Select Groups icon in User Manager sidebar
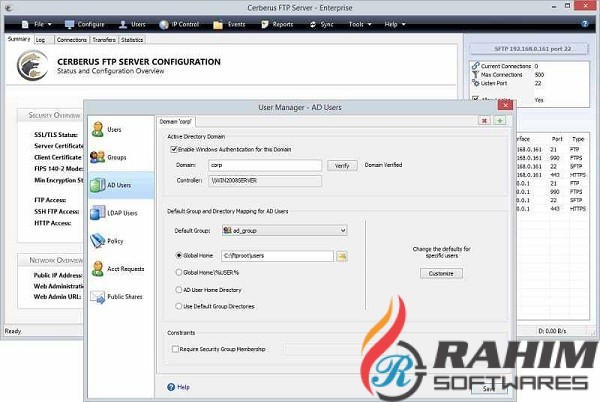This screenshot has height=402, width=600. [98, 157]
